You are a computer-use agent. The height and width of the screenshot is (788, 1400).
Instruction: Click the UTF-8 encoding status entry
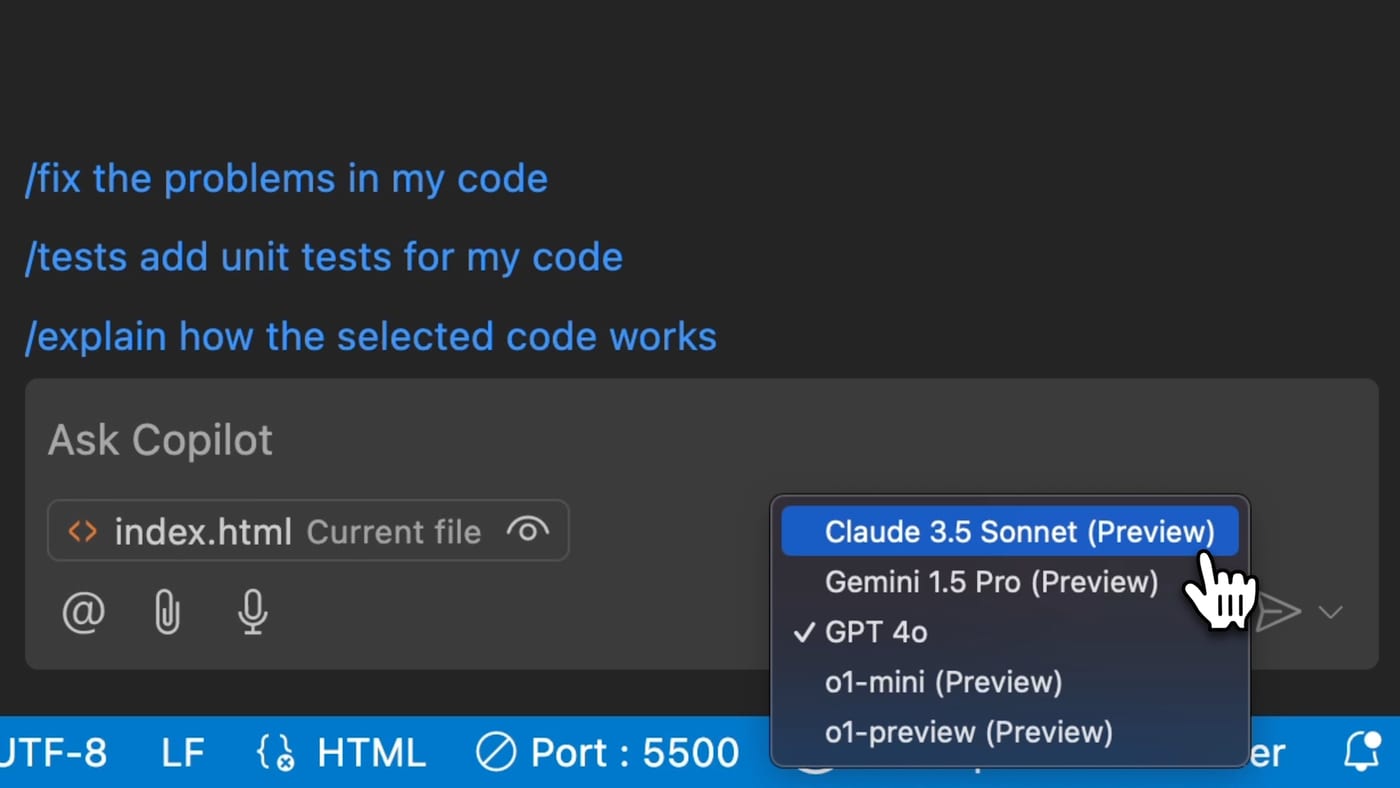pyautogui.click(x=54, y=752)
